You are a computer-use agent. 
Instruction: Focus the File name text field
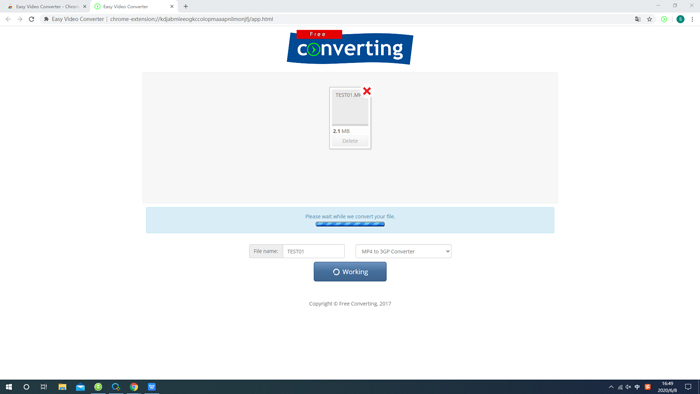coord(313,251)
